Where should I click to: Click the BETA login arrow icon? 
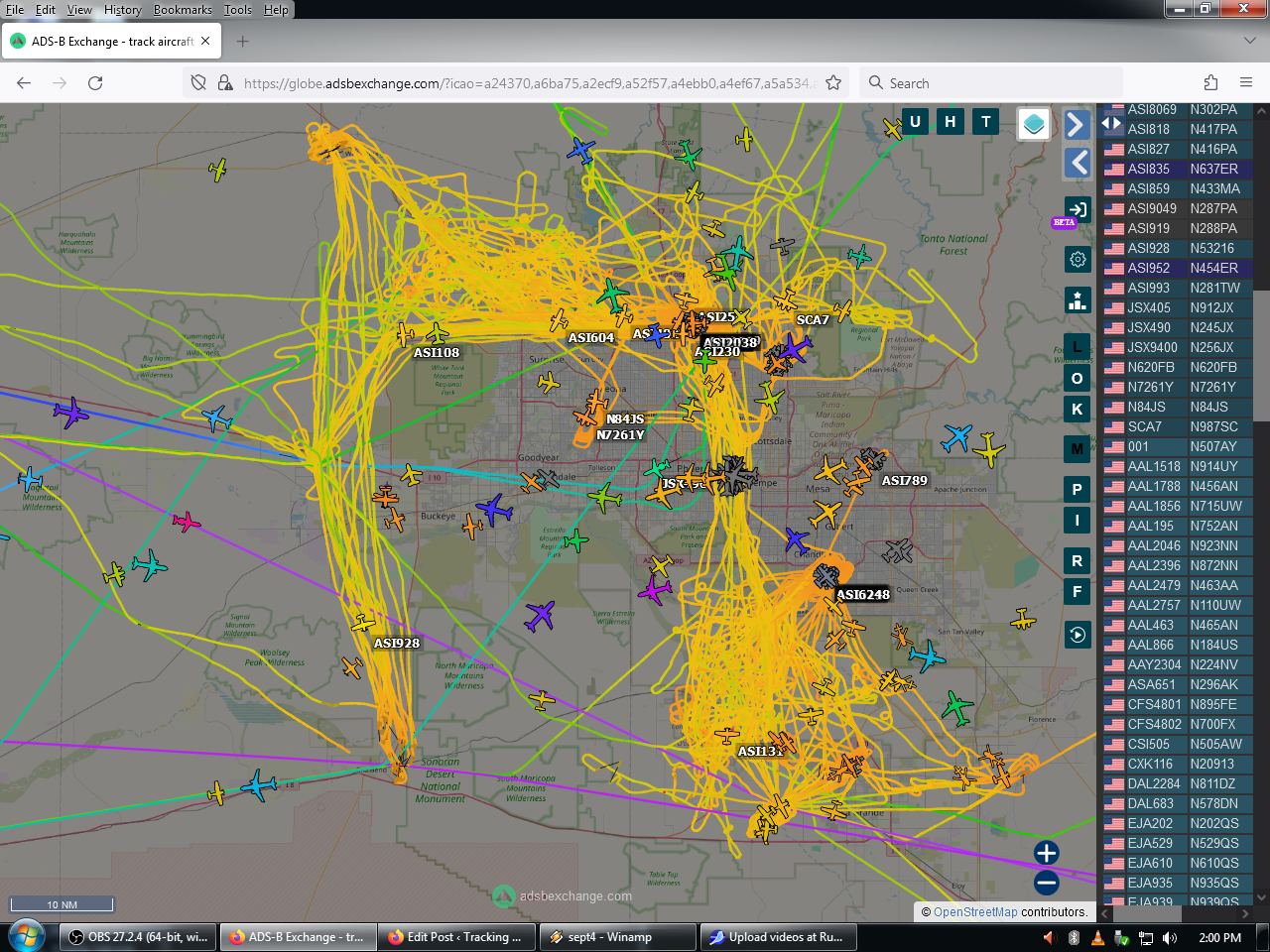(1078, 209)
